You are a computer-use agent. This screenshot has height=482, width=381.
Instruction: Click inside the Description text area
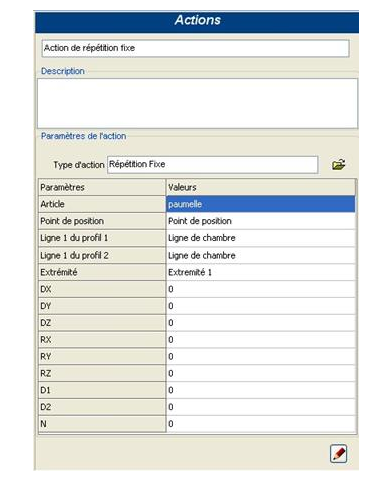point(197,103)
